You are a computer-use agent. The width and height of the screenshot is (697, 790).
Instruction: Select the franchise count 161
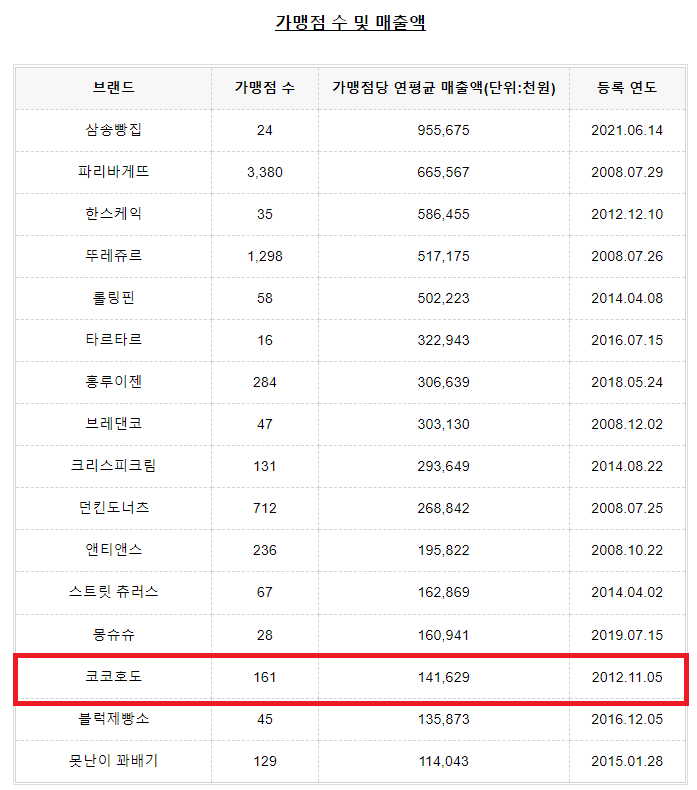click(265, 677)
